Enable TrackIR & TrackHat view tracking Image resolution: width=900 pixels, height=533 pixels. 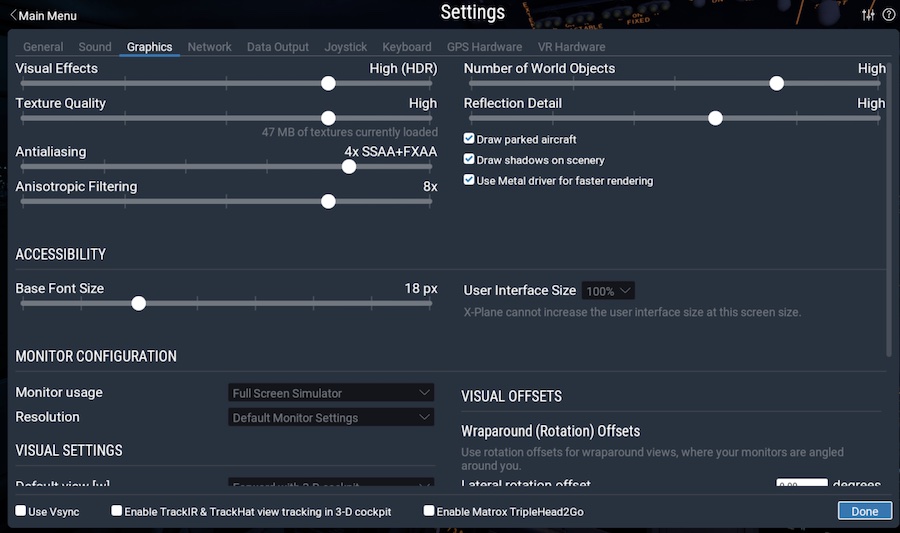tap(117, 511)
